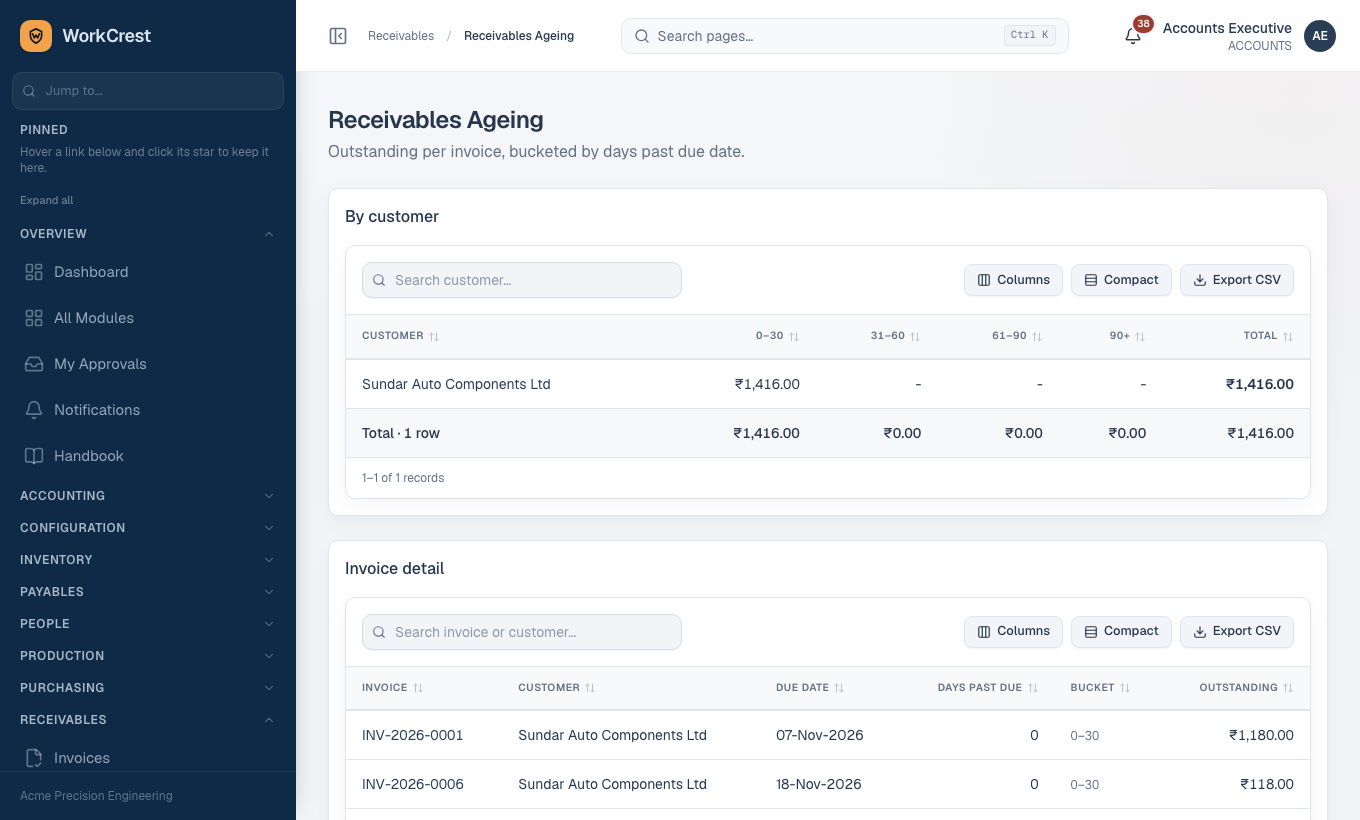Click Expand all in the sidebar
This screenshot has width=1360, height=820.
(47, 200)
